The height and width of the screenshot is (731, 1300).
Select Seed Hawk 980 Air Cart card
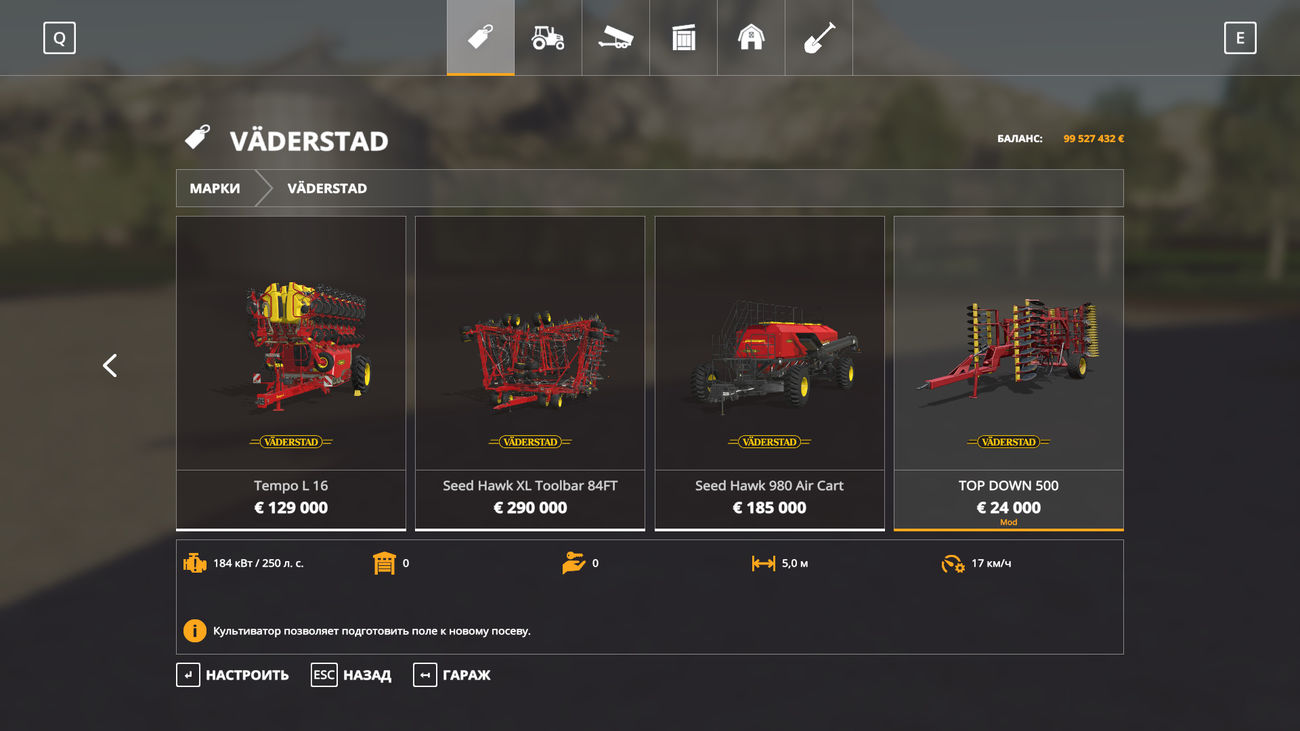(x=770, y=373)
